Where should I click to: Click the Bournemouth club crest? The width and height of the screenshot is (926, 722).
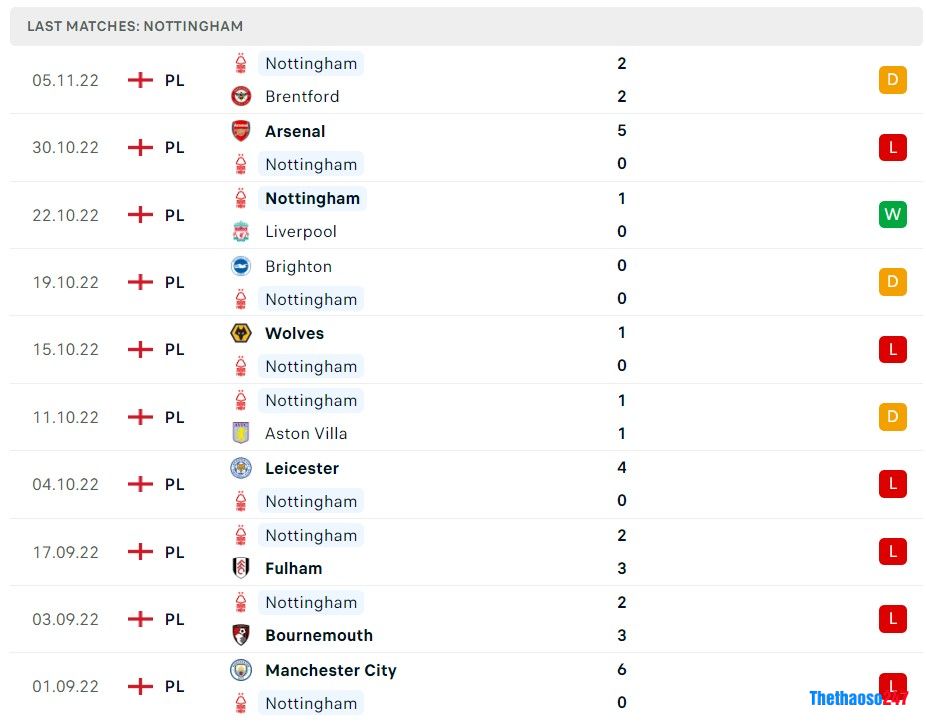[x=240, y=635]
